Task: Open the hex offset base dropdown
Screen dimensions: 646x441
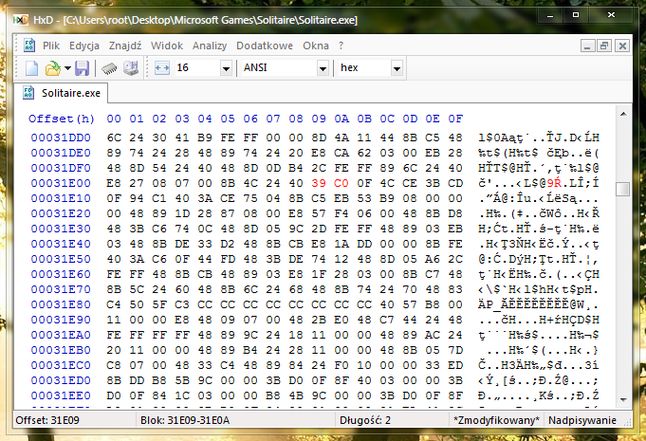Action: [396, 68]
